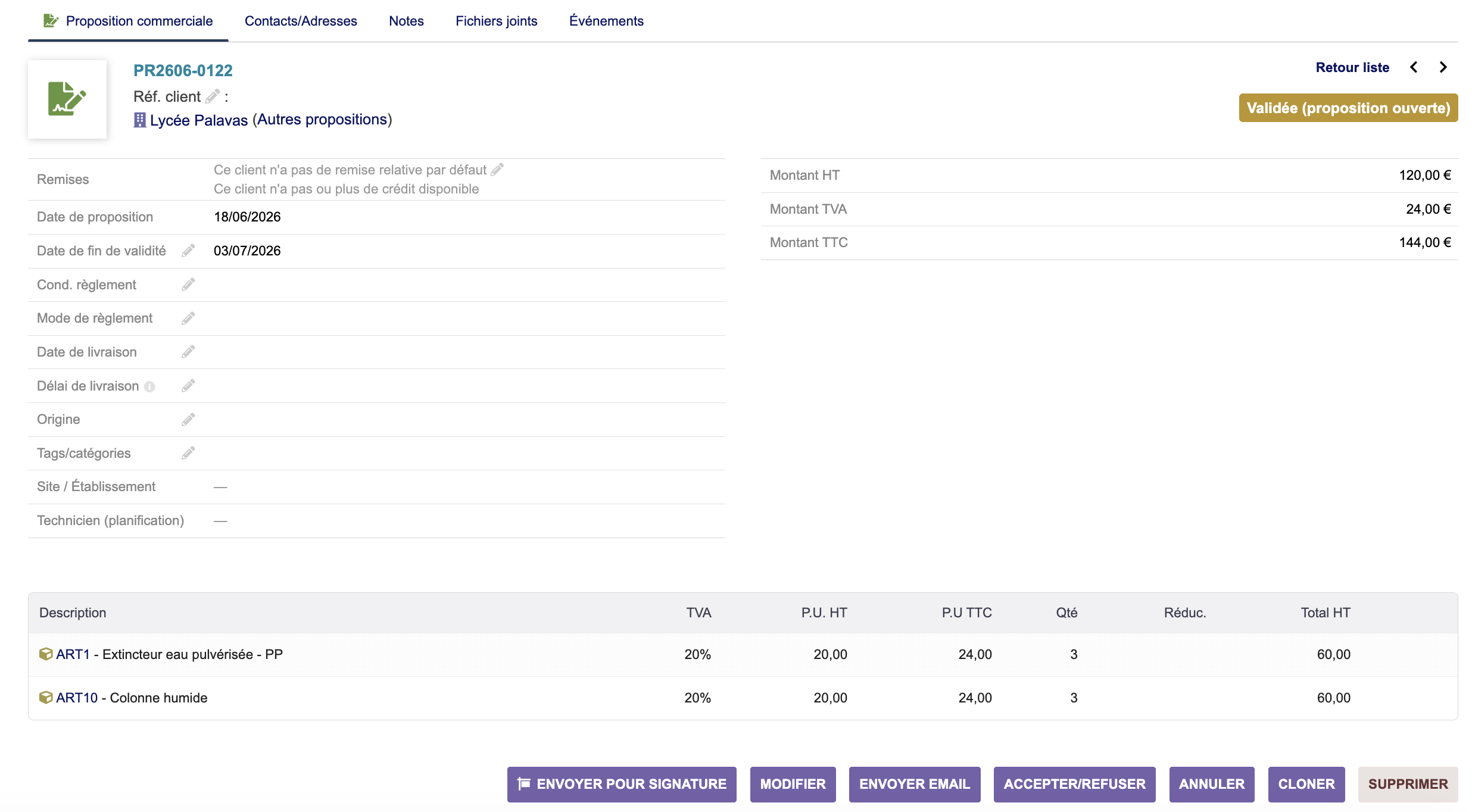The height and width of the screenshot is (812, 1472).
Task: Click the proposal document thumbnail
Action: [67, 99]
